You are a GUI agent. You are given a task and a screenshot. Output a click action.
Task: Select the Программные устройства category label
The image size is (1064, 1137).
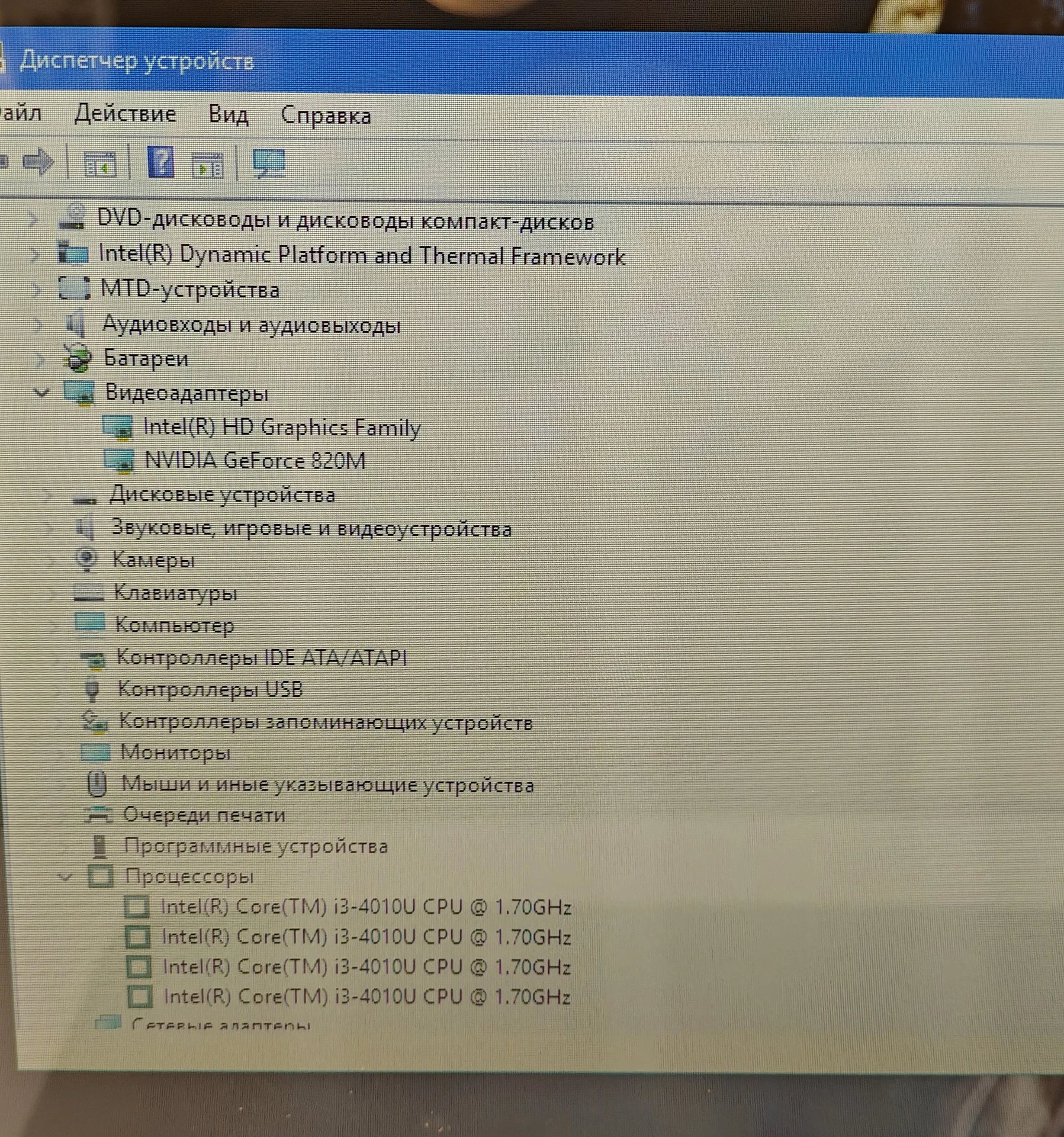256,846
